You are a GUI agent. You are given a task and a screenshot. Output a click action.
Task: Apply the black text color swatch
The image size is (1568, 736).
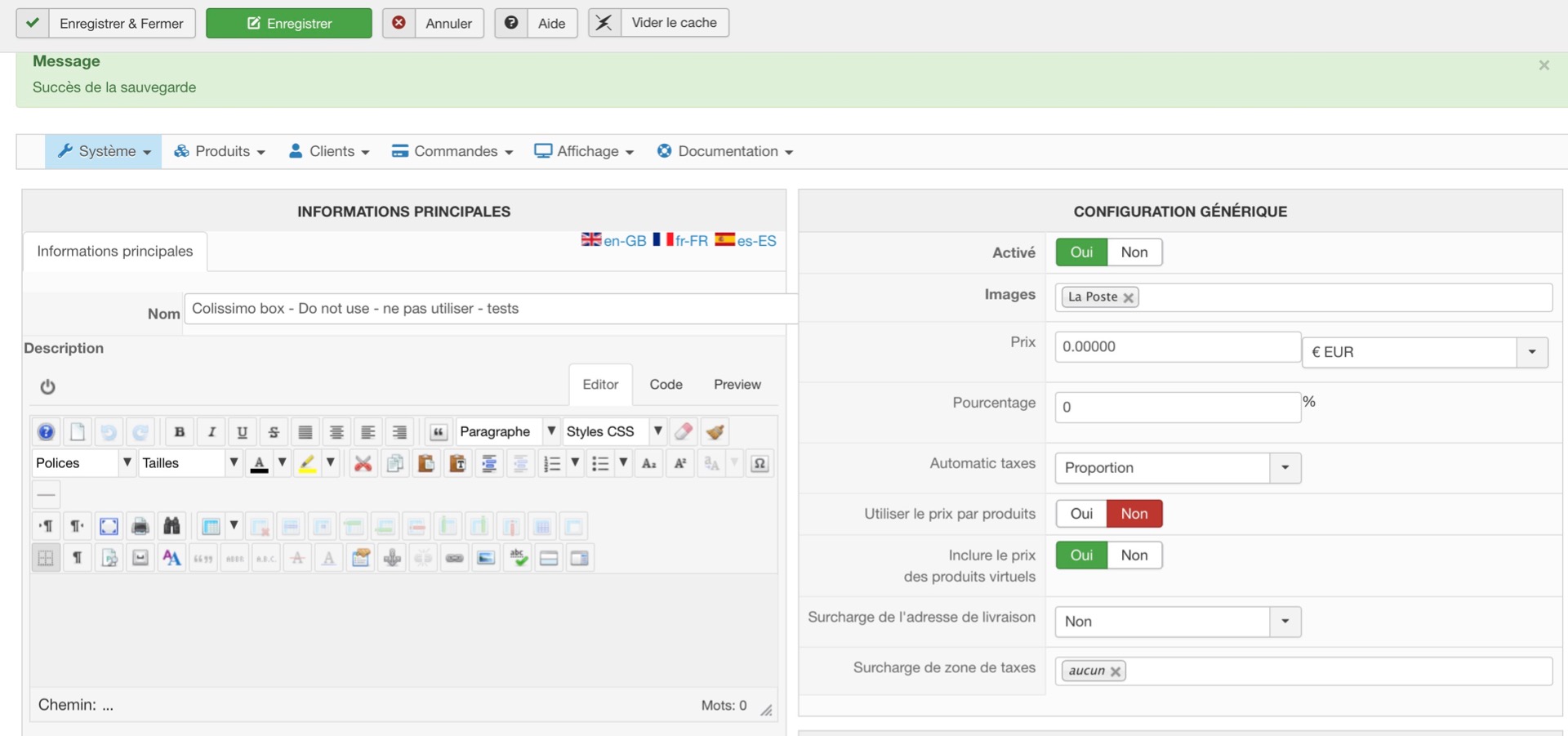pos(260,464)
